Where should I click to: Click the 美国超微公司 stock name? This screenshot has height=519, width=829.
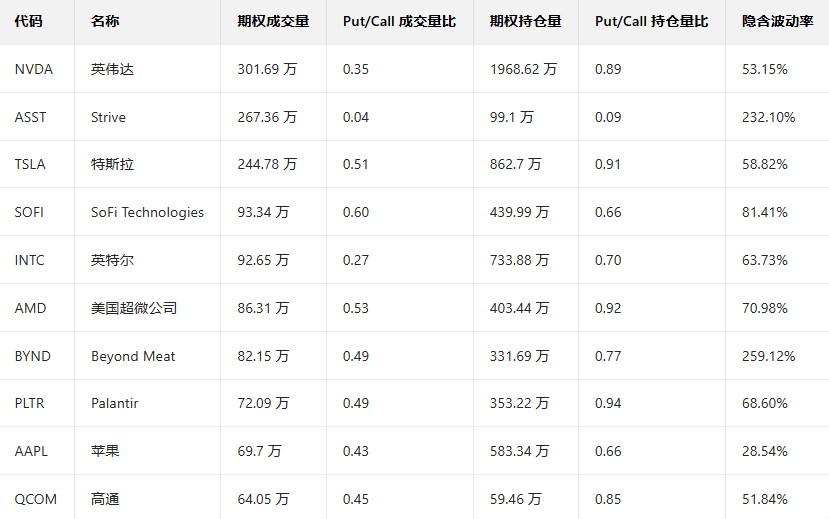[134, 308]
